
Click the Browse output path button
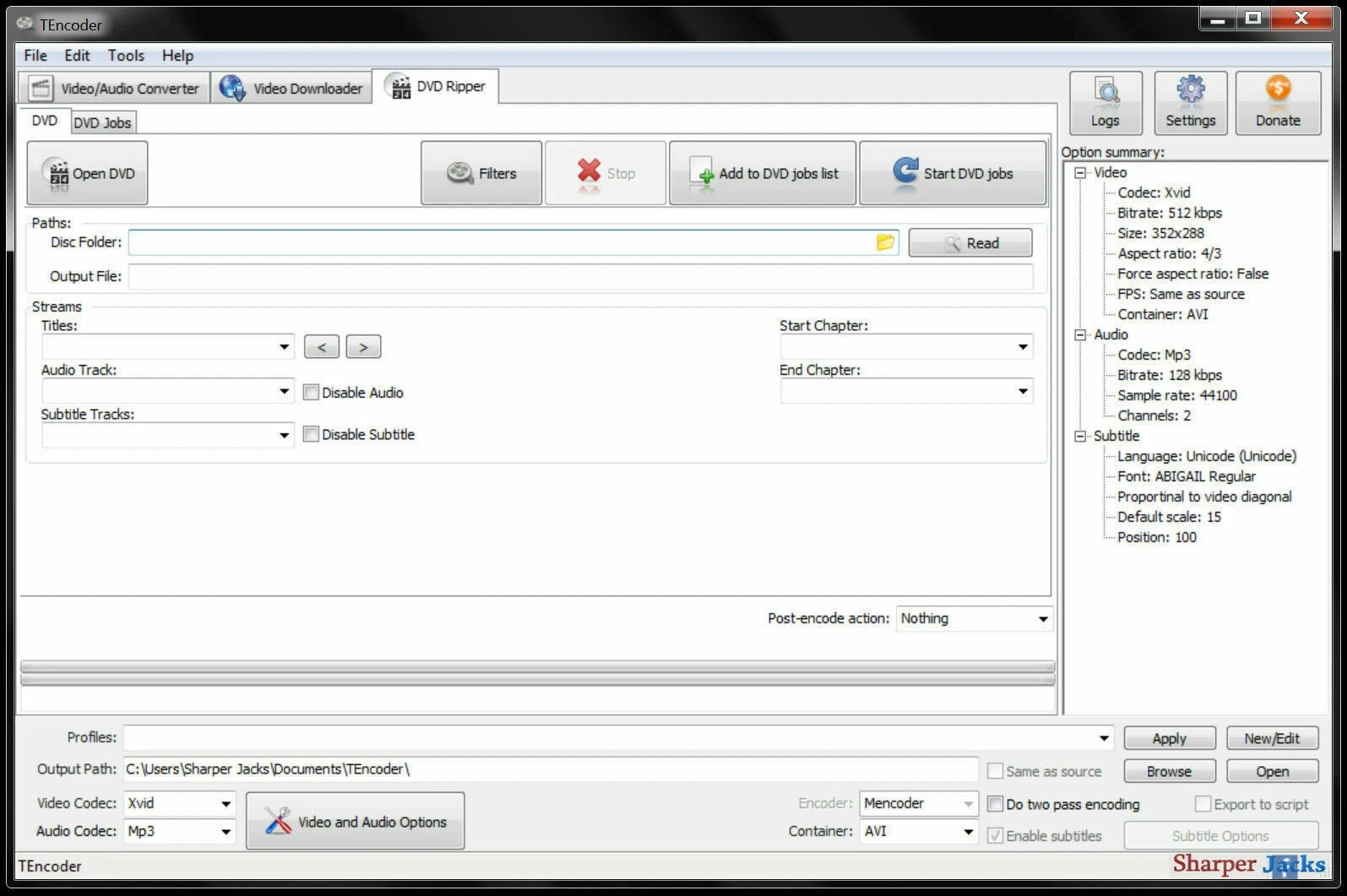coord(1170,771)
